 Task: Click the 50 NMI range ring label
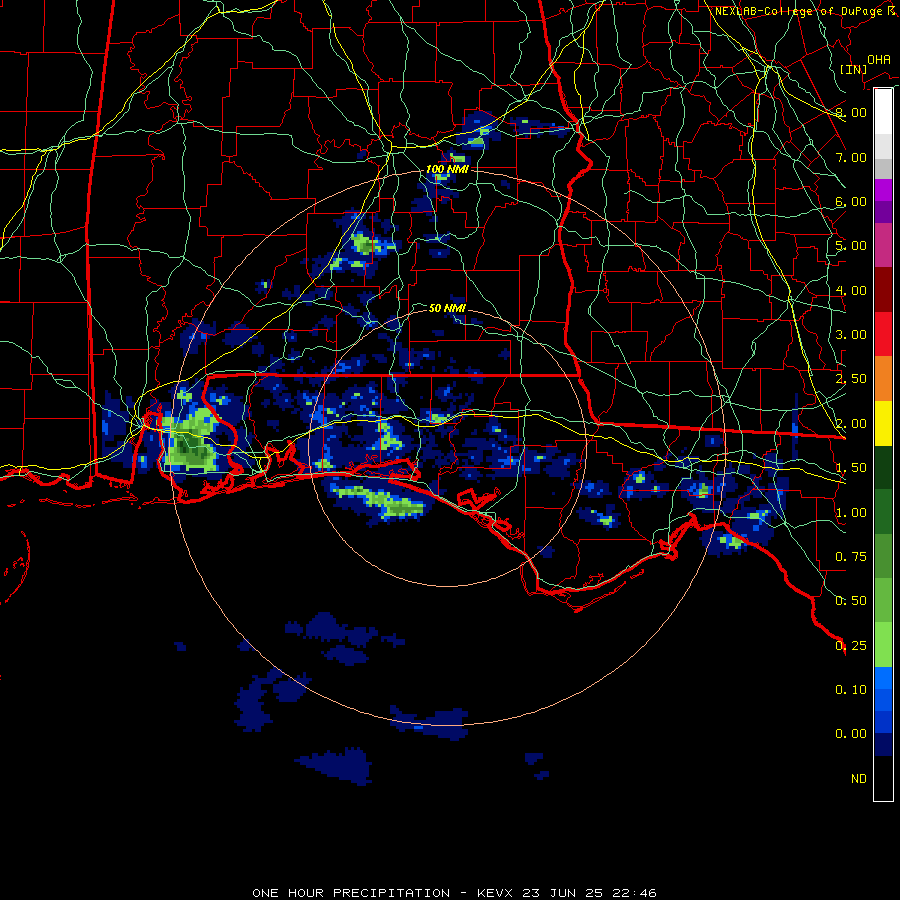(x=447, y=308)
